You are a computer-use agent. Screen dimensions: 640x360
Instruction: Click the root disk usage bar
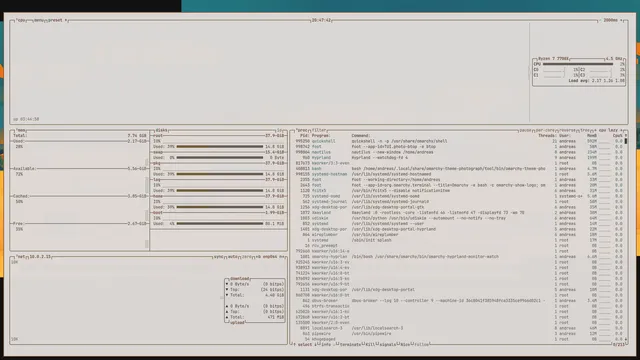[x=220, y=147]
